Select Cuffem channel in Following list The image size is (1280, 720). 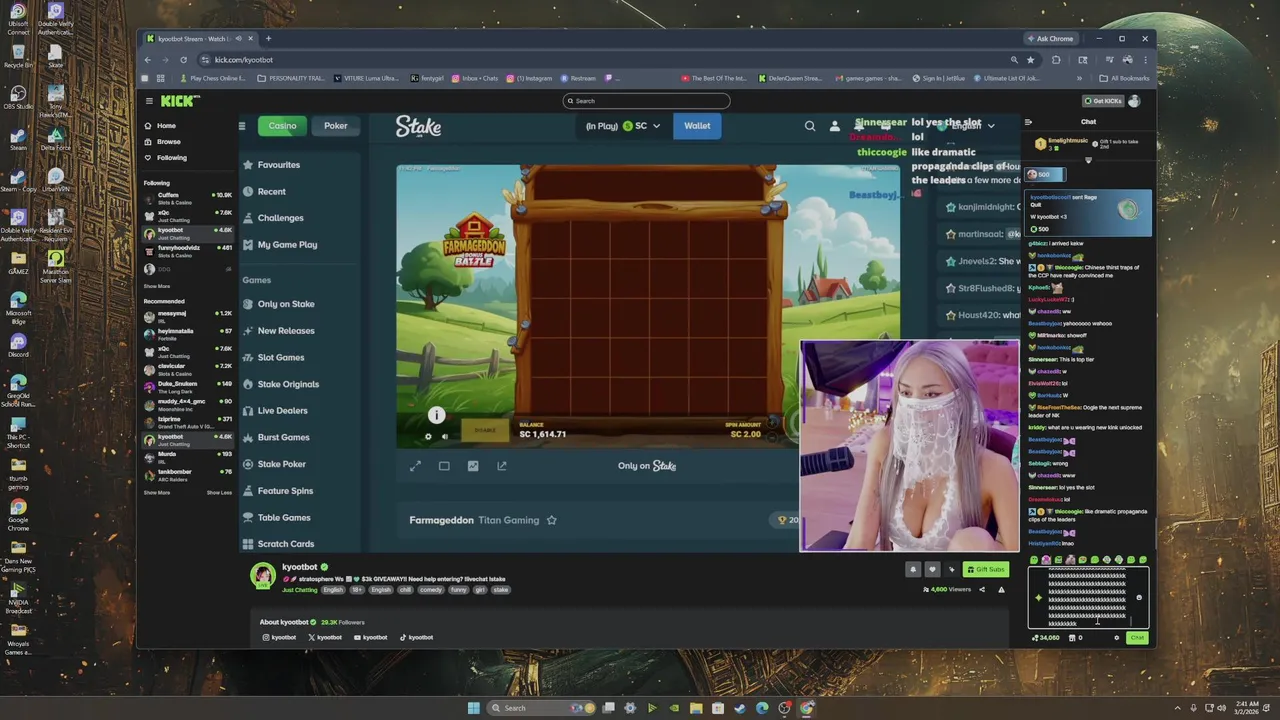click(x=188, y=198)
